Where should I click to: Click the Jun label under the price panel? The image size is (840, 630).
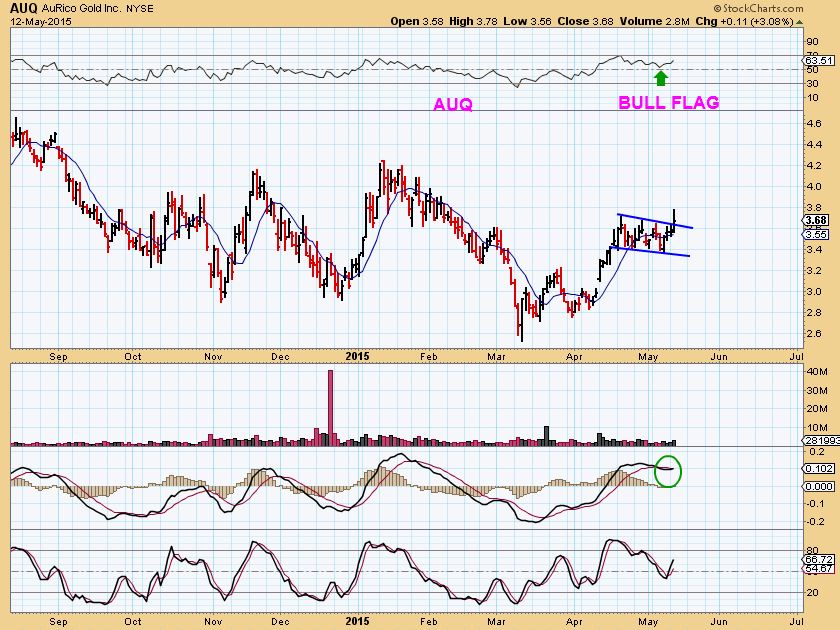(719, 357)
